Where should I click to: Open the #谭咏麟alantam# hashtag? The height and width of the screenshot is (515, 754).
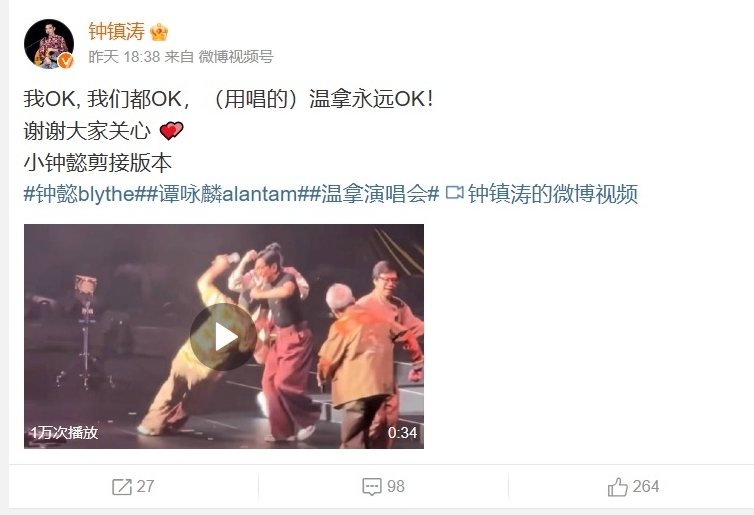[x=227, y=194]
